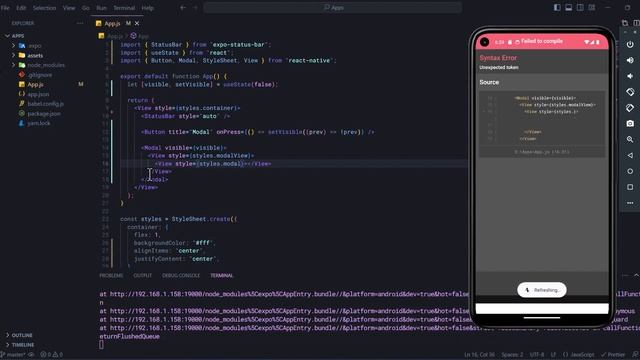Open the customize layout icon

click(x=591, y=7)
